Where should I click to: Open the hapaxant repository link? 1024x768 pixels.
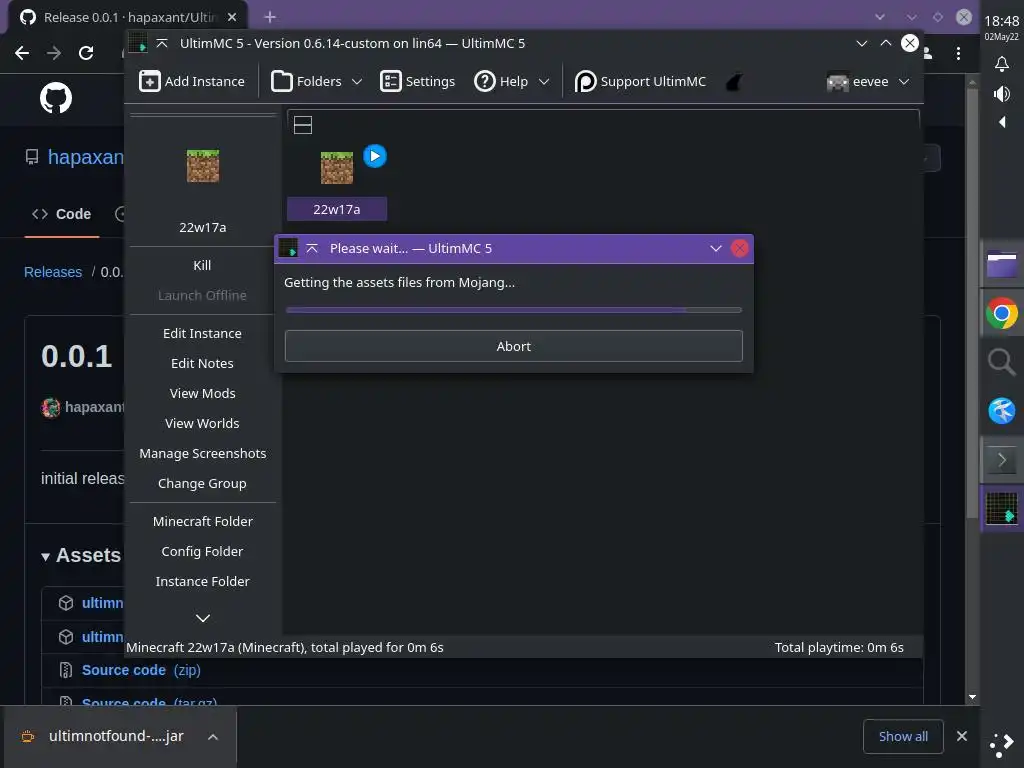coord(86,157)
